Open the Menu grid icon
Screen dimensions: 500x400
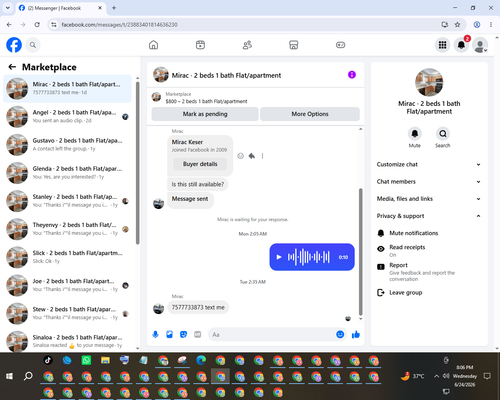pyautogui.click(x=442, y=45)
